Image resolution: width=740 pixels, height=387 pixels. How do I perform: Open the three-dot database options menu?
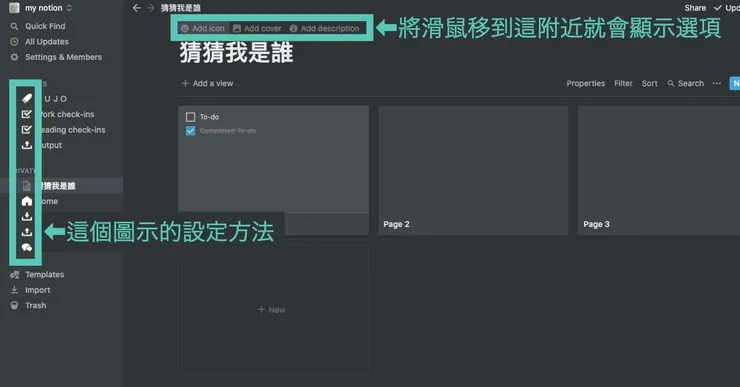click(x=717, y=83)
